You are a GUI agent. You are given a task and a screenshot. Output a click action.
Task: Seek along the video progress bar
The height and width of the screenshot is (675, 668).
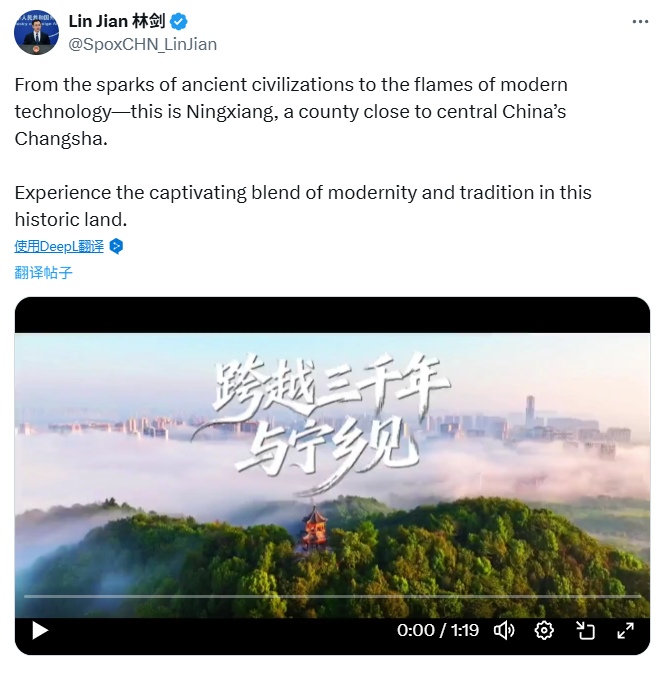pyautogui.click(x=332, y=596)
